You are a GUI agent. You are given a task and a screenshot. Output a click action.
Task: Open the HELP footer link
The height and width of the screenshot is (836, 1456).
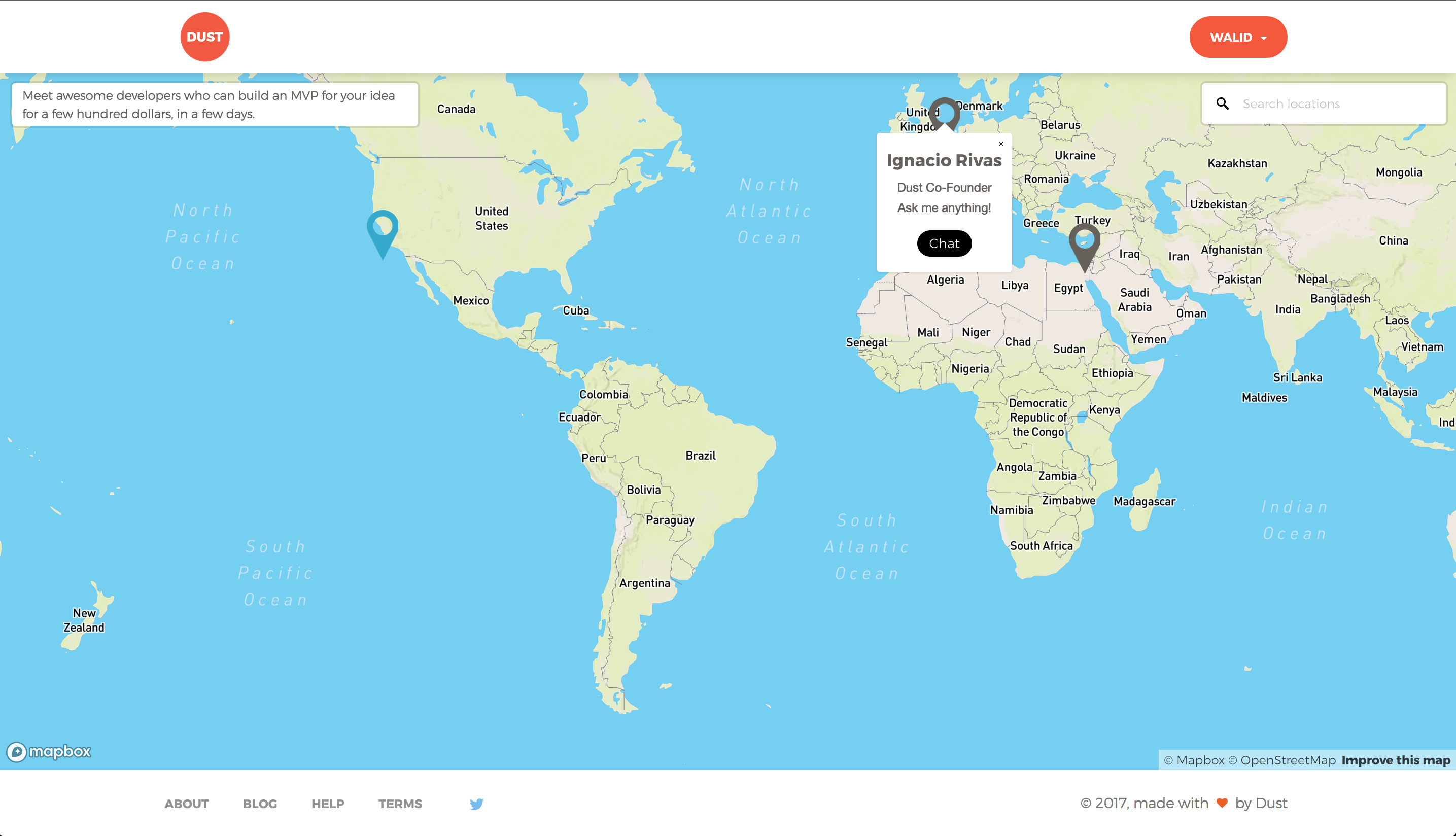328,804
